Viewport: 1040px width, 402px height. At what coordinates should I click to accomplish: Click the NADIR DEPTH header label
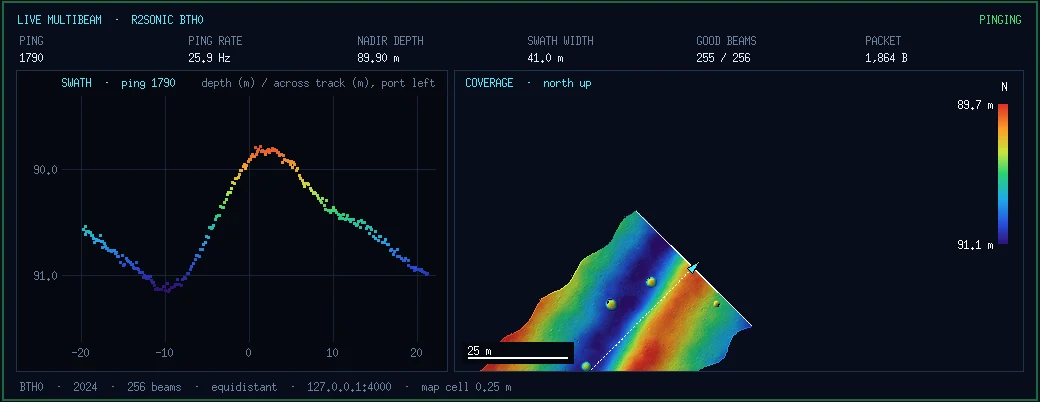[x=390, y=41]
